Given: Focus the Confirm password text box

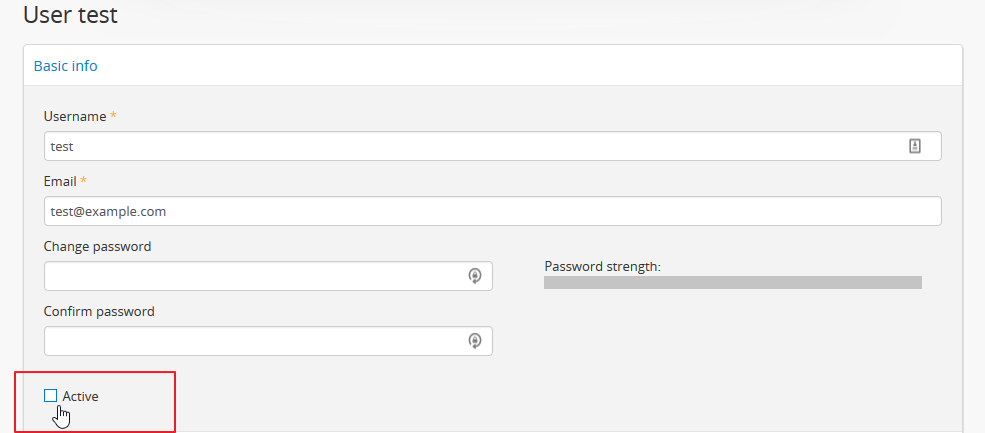Looking at the screenshot, I should 255,341.
